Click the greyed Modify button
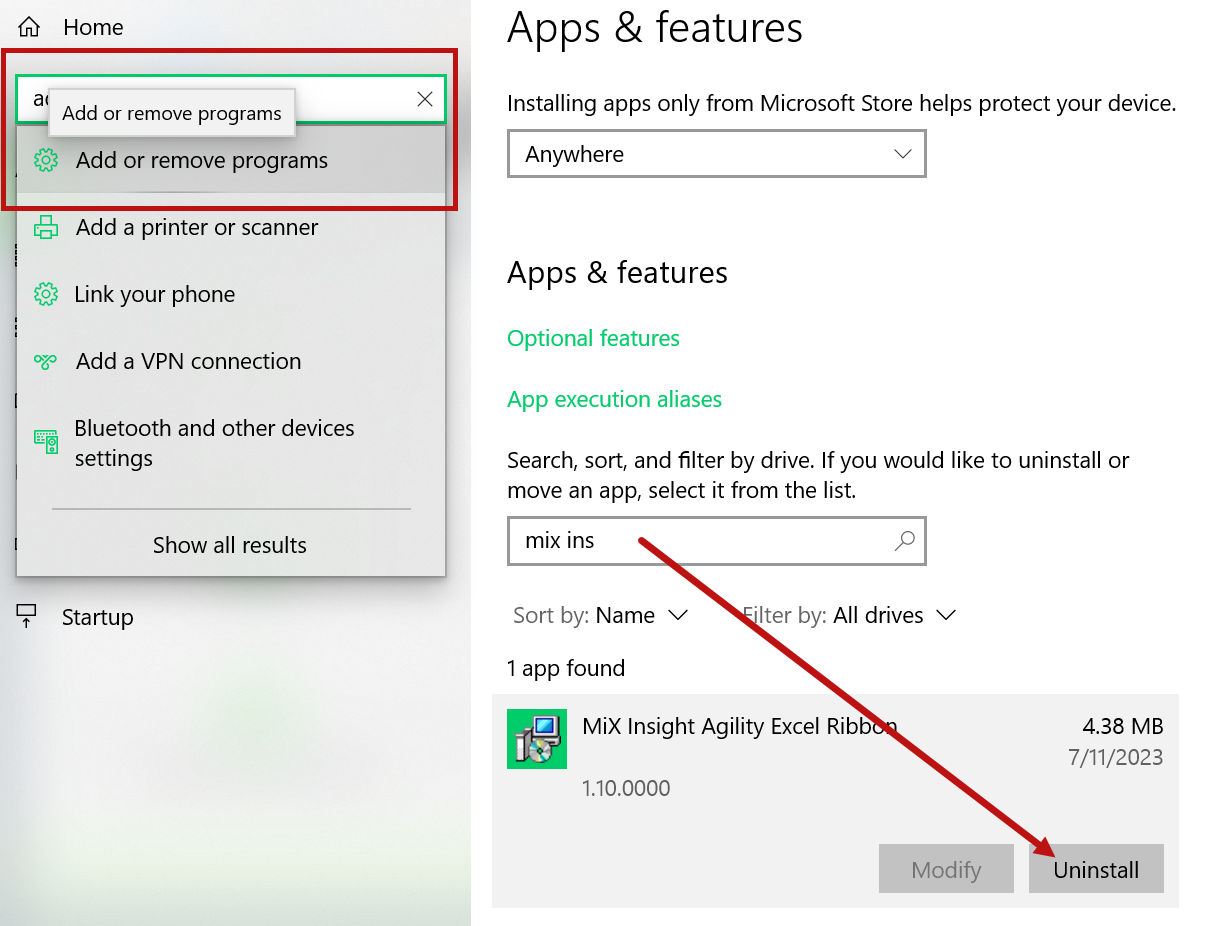 click(x=946, y=869)
